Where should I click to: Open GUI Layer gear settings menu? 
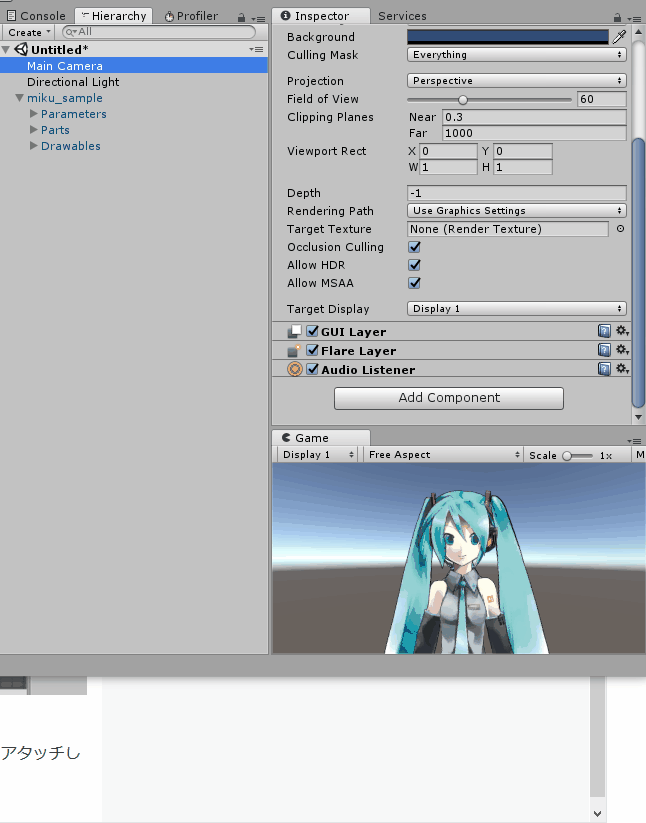click(x=622, y=331)
